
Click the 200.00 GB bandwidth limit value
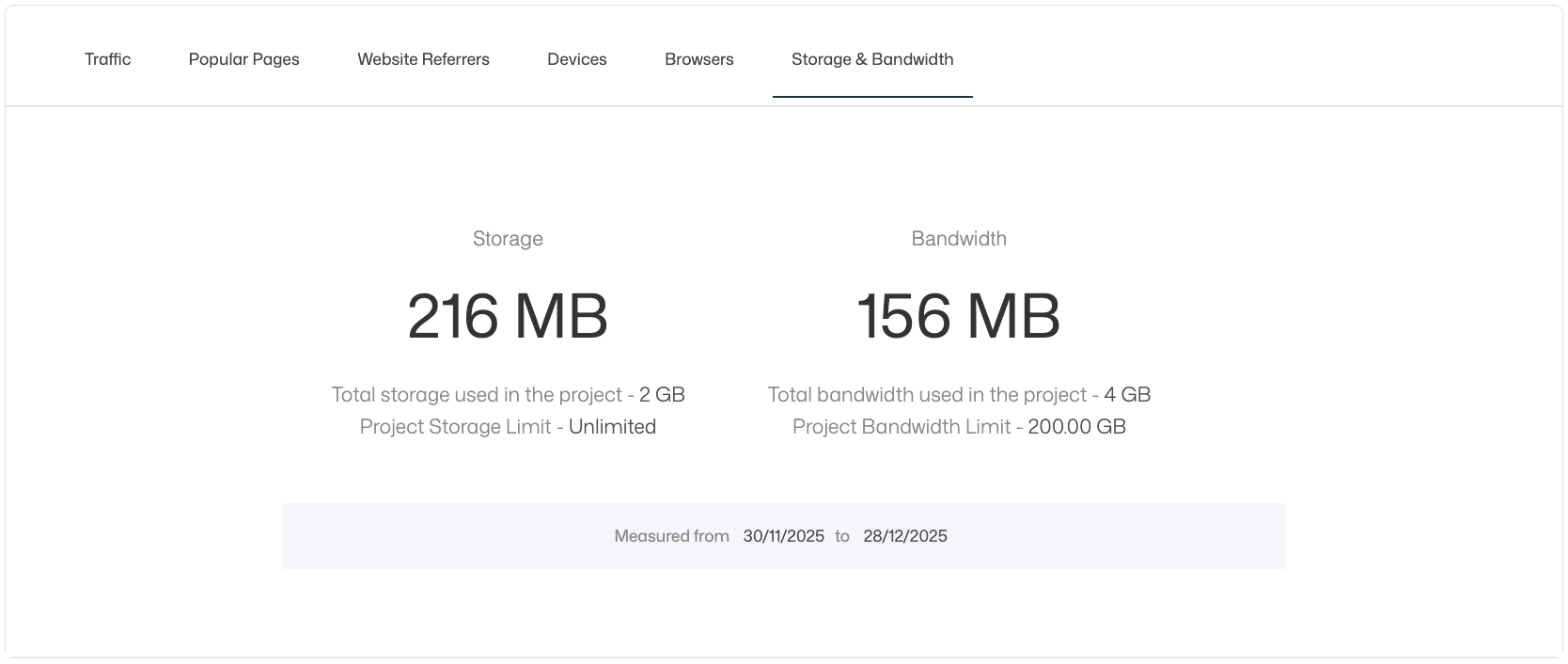click(x=1076, y=427)
